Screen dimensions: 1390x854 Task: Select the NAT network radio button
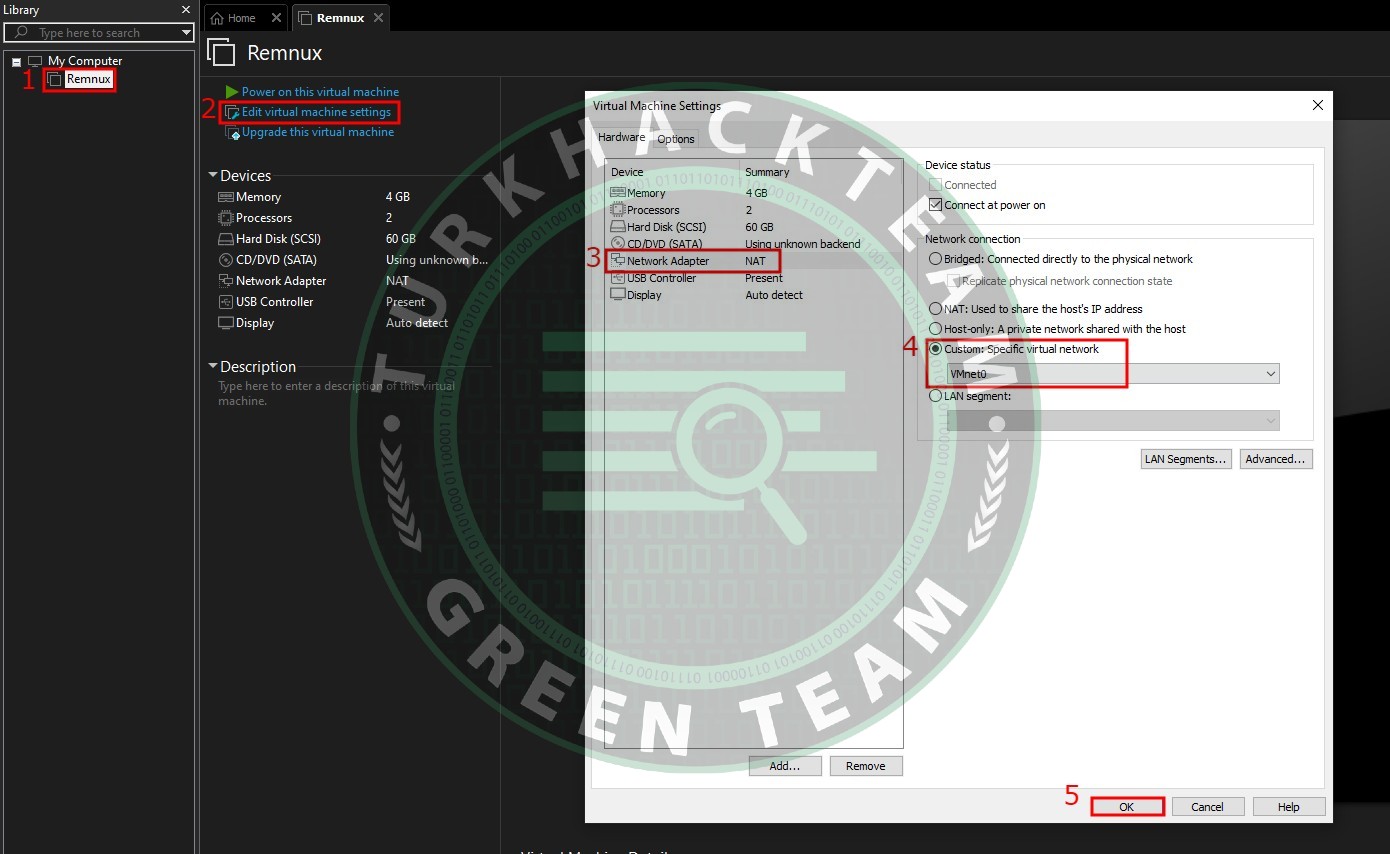[936, 309]
